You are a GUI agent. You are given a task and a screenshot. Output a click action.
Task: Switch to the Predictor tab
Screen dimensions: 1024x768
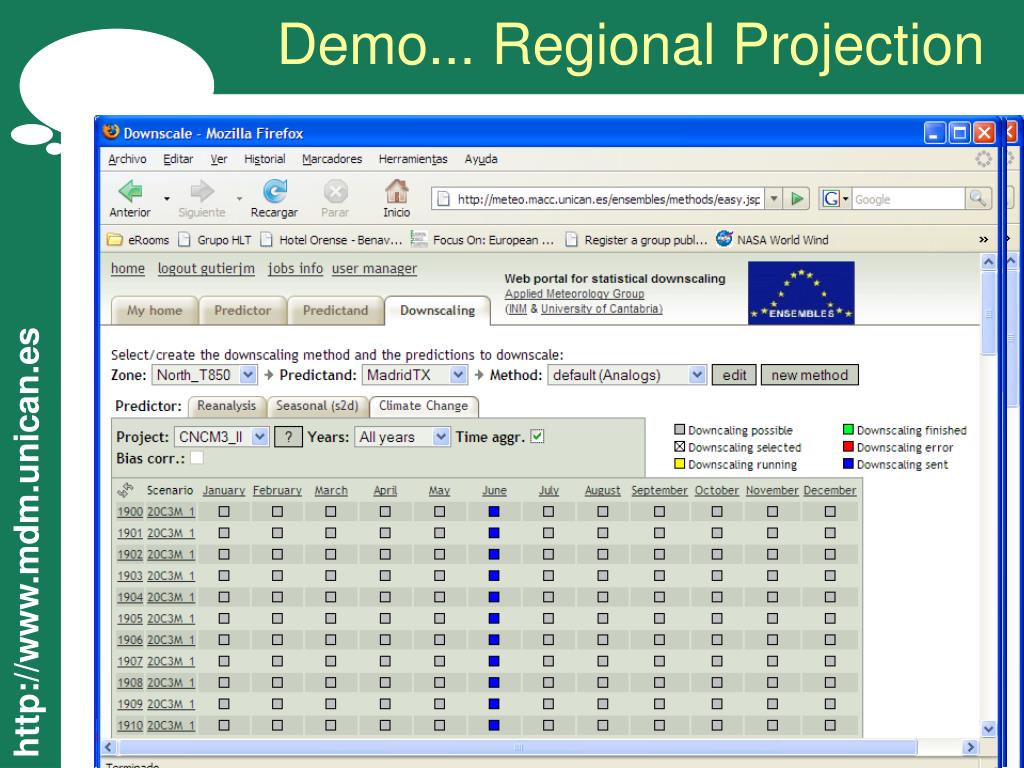click(x=242, y=310)
